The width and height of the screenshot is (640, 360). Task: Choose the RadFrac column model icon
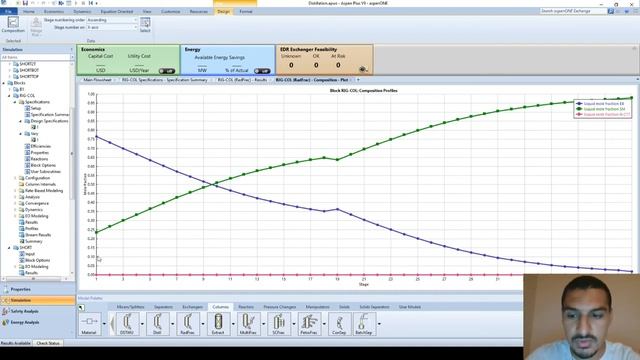(187, 324)
